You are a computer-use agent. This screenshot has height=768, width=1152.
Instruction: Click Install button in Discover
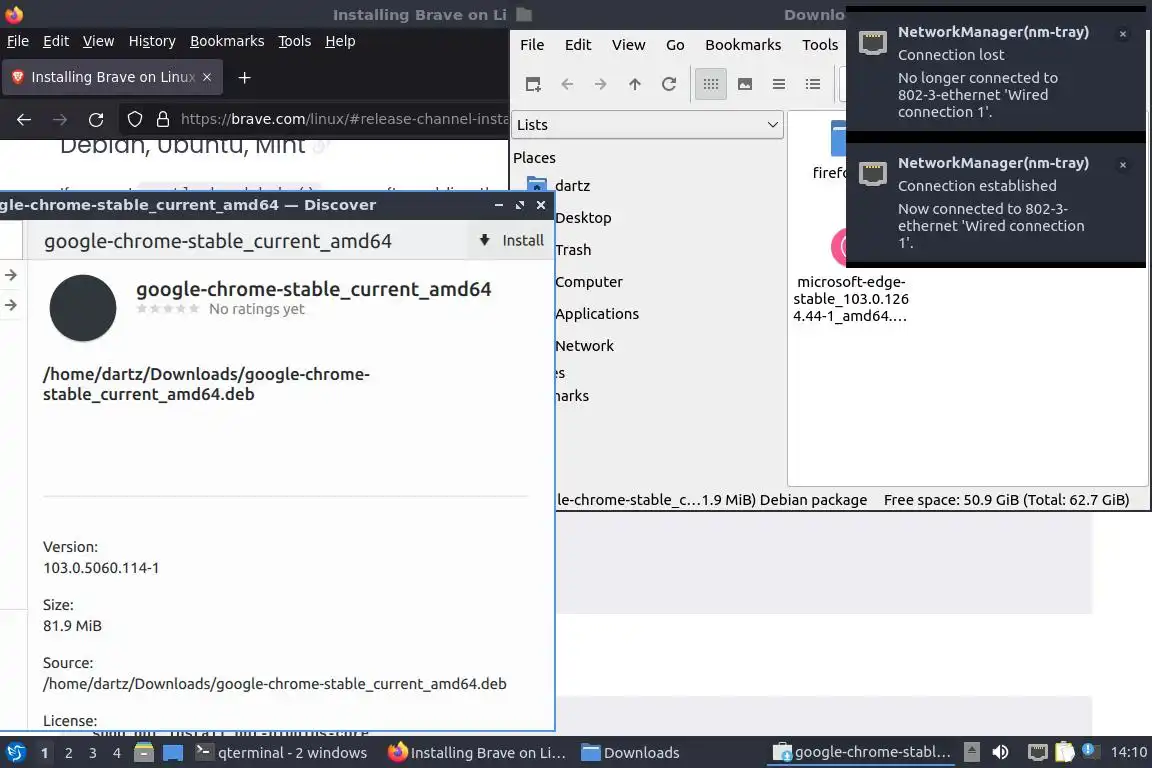[512, 240]
